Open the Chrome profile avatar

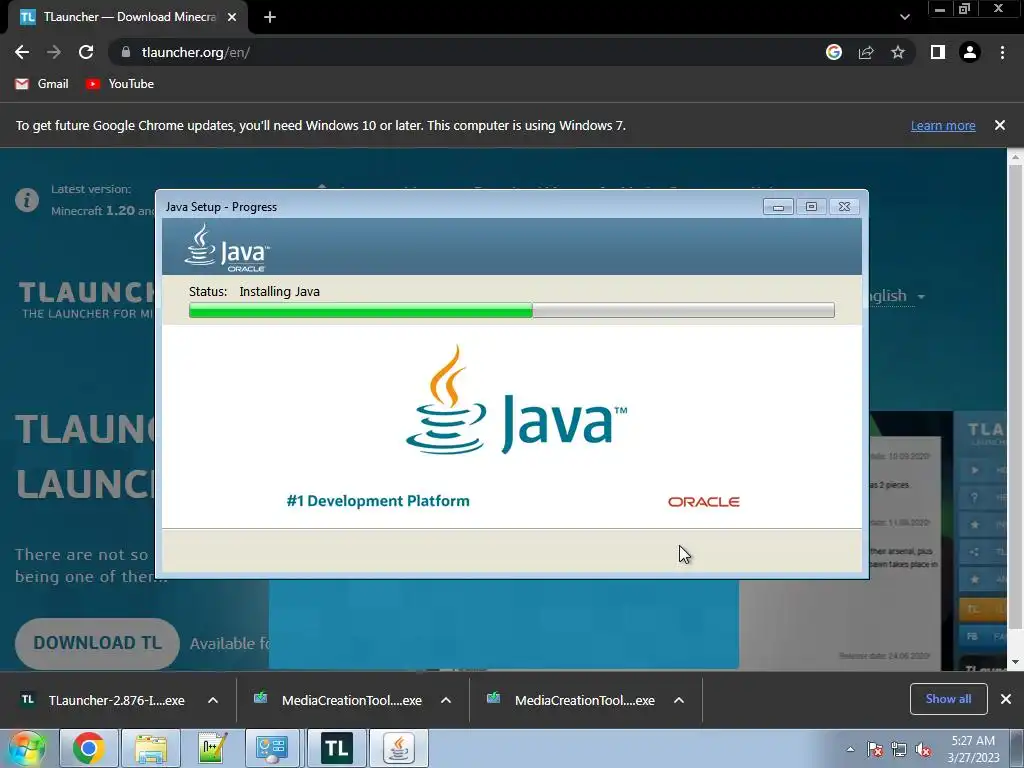970,52
